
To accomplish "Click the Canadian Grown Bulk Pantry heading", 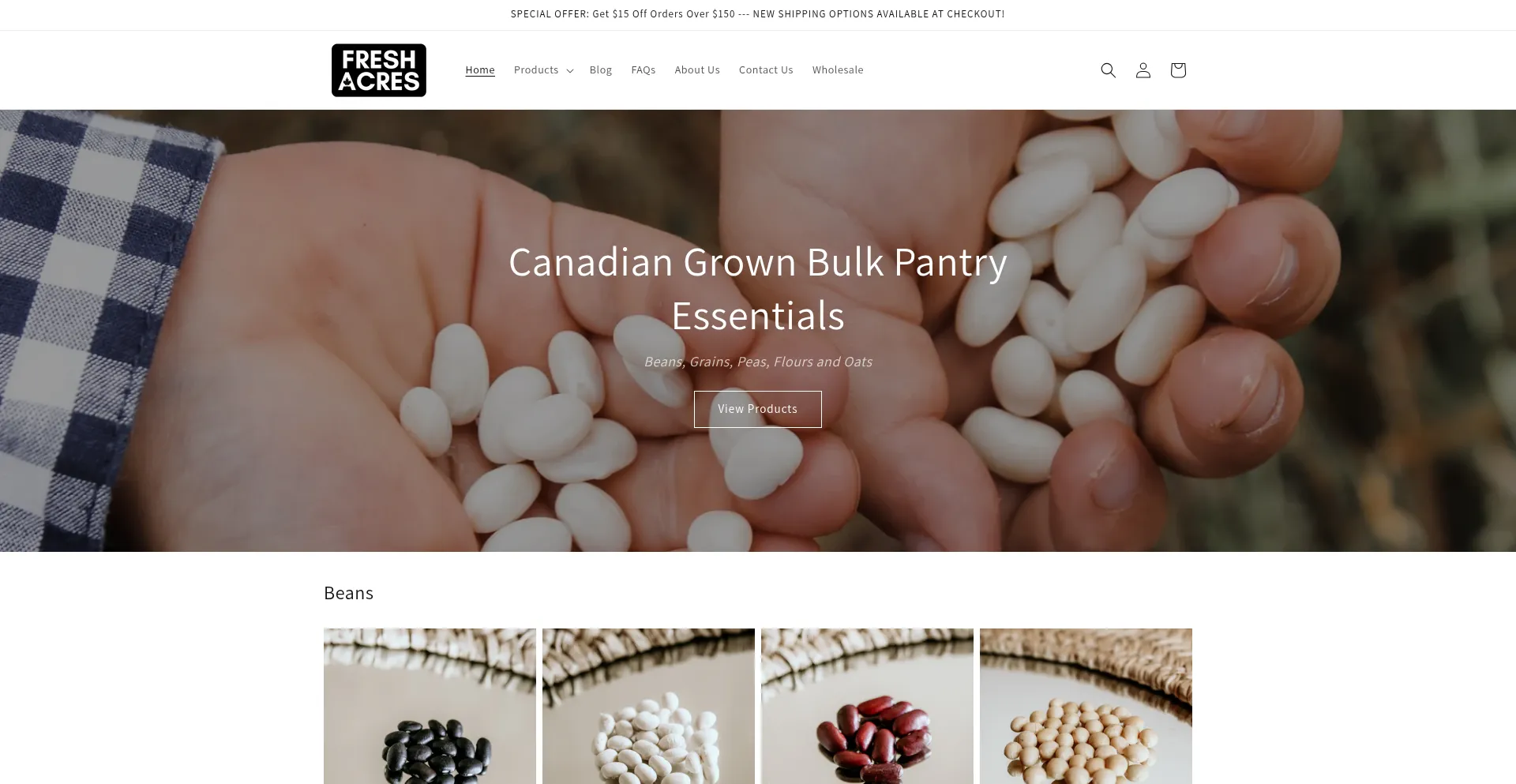I will [x=758, y=288].
